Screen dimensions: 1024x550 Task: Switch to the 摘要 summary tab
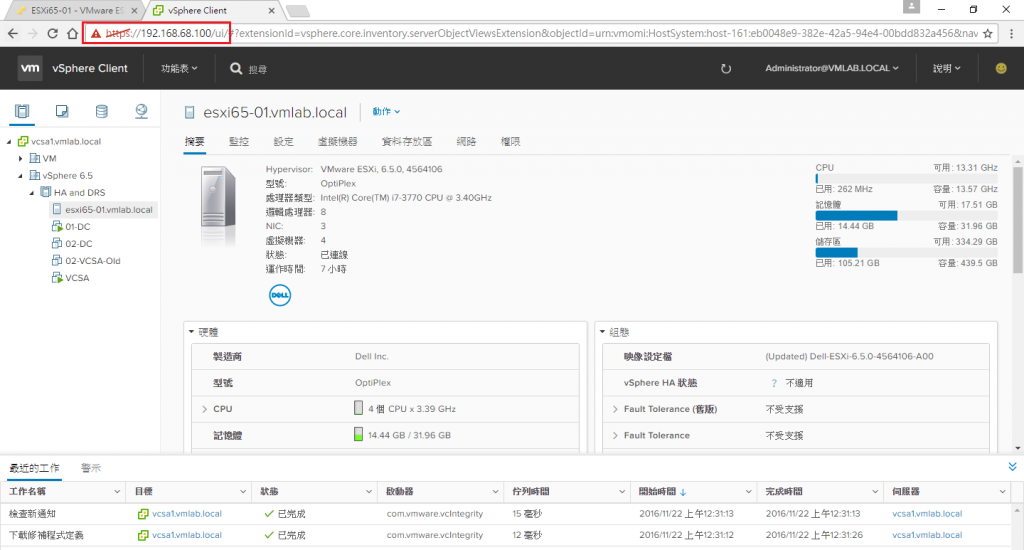[x=195, y=142]
